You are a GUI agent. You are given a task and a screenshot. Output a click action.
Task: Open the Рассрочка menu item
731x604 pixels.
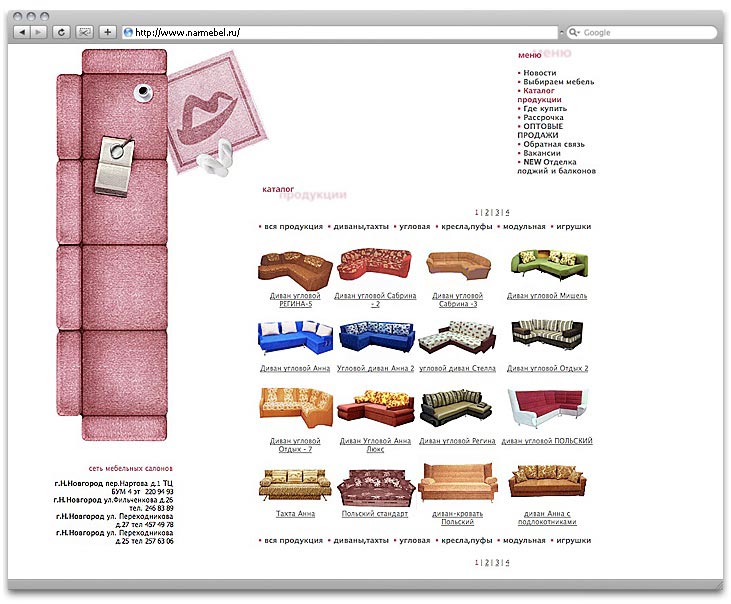coord(543,117)
